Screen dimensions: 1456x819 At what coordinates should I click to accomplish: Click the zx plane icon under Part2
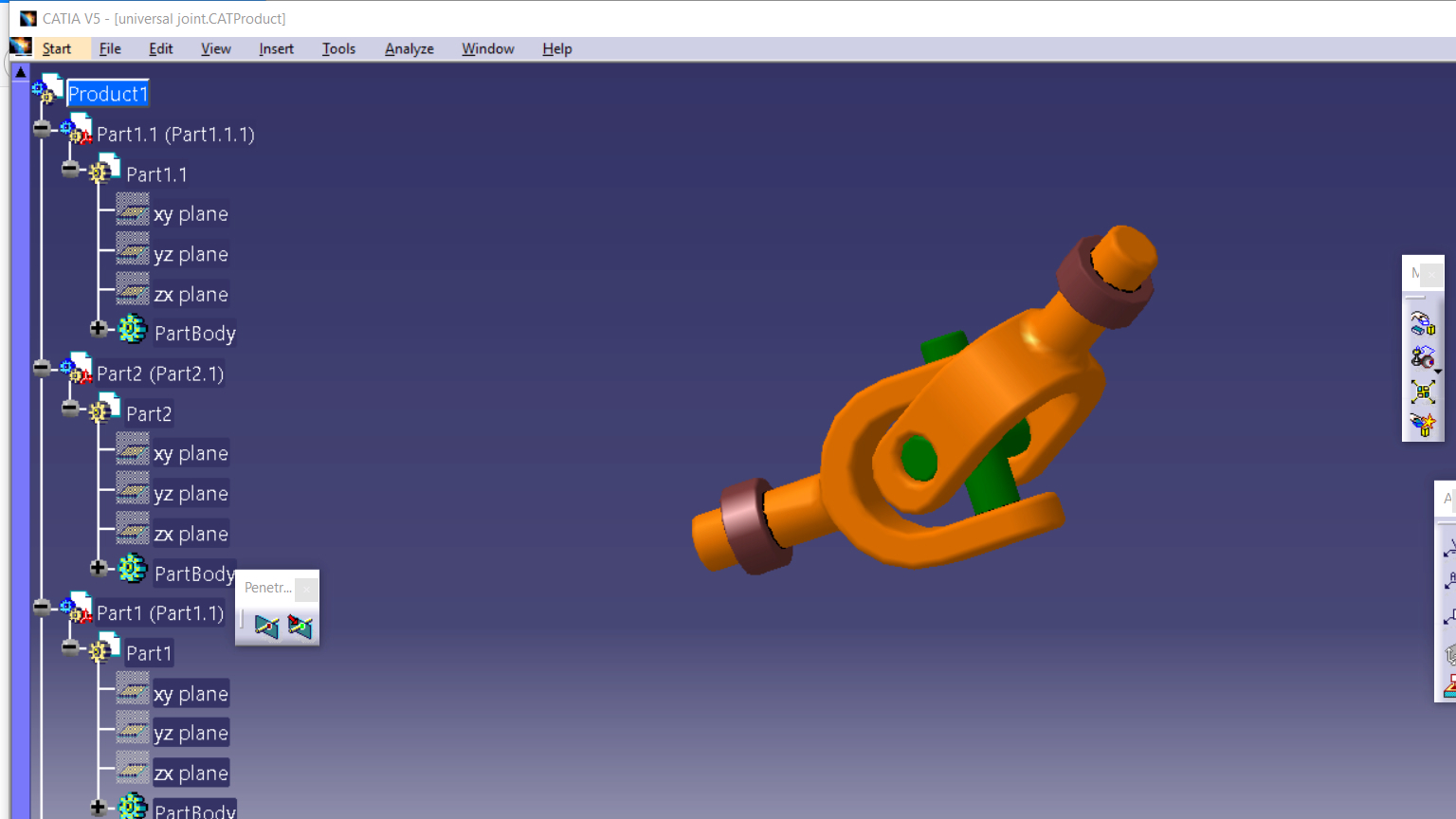pyautogui.click(x=133, y=529)
